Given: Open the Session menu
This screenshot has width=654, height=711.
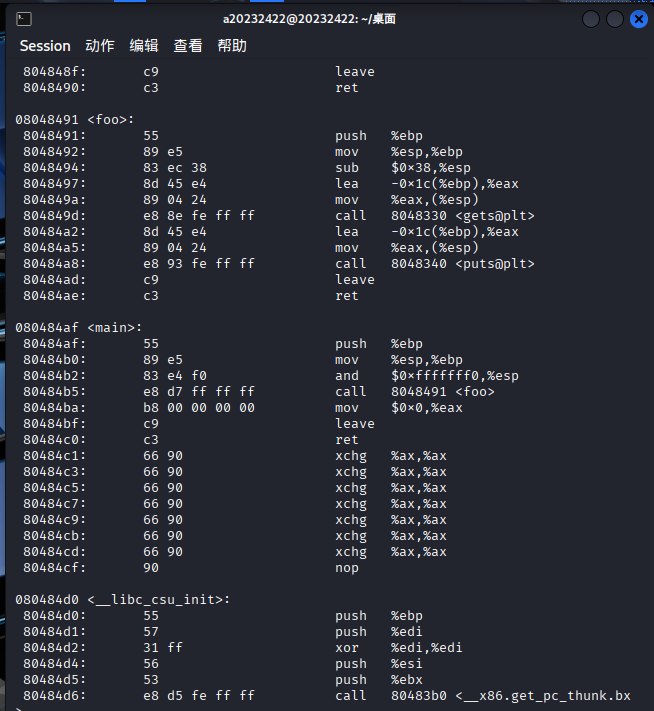Looking at the screenshot, I should click(x=45, y=46).
